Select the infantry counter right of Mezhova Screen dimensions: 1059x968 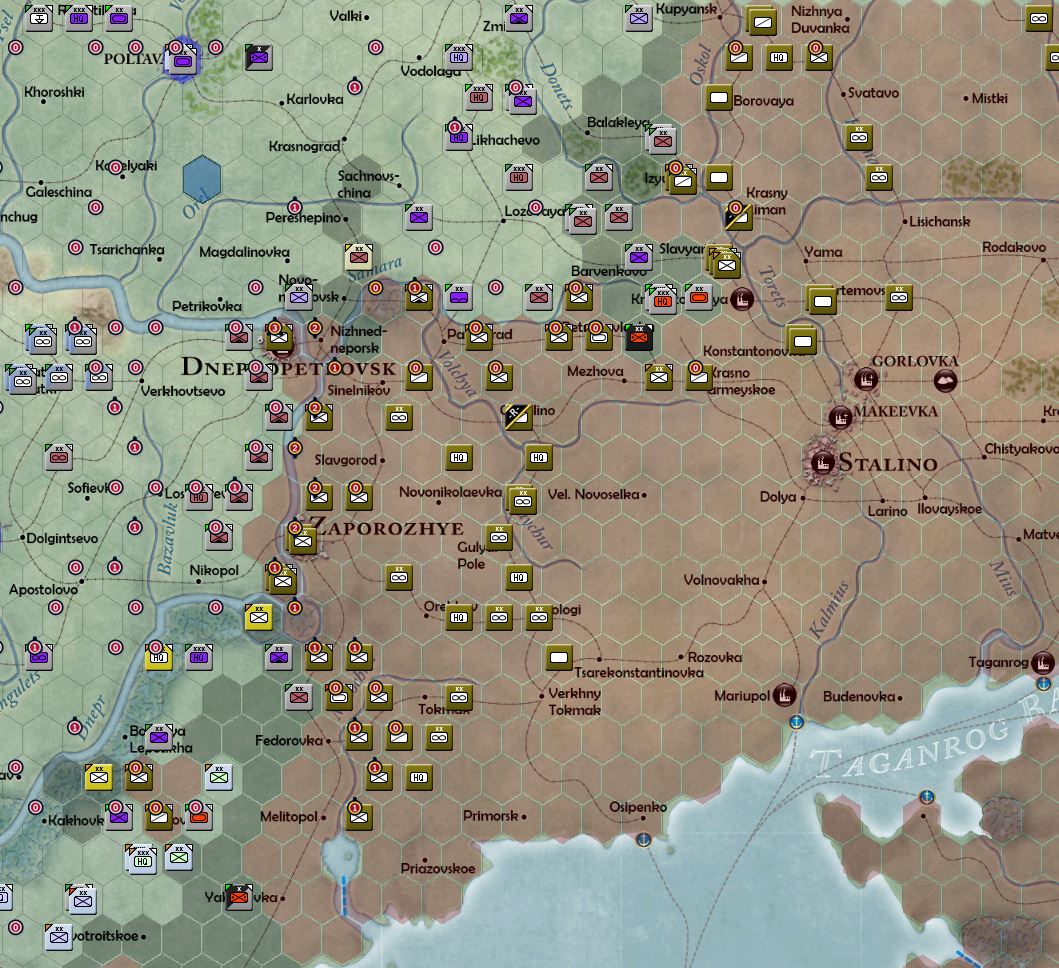pos(658,377)
